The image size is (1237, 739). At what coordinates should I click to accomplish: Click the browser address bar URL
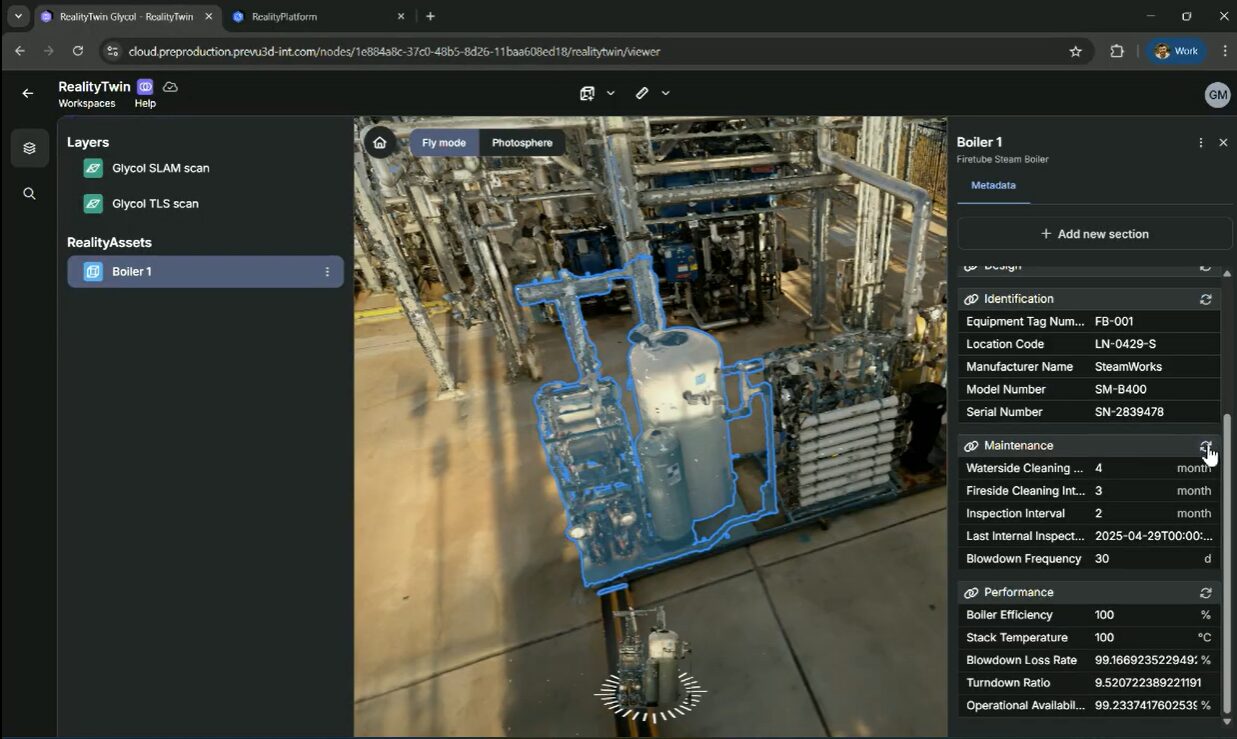(394, 51)
